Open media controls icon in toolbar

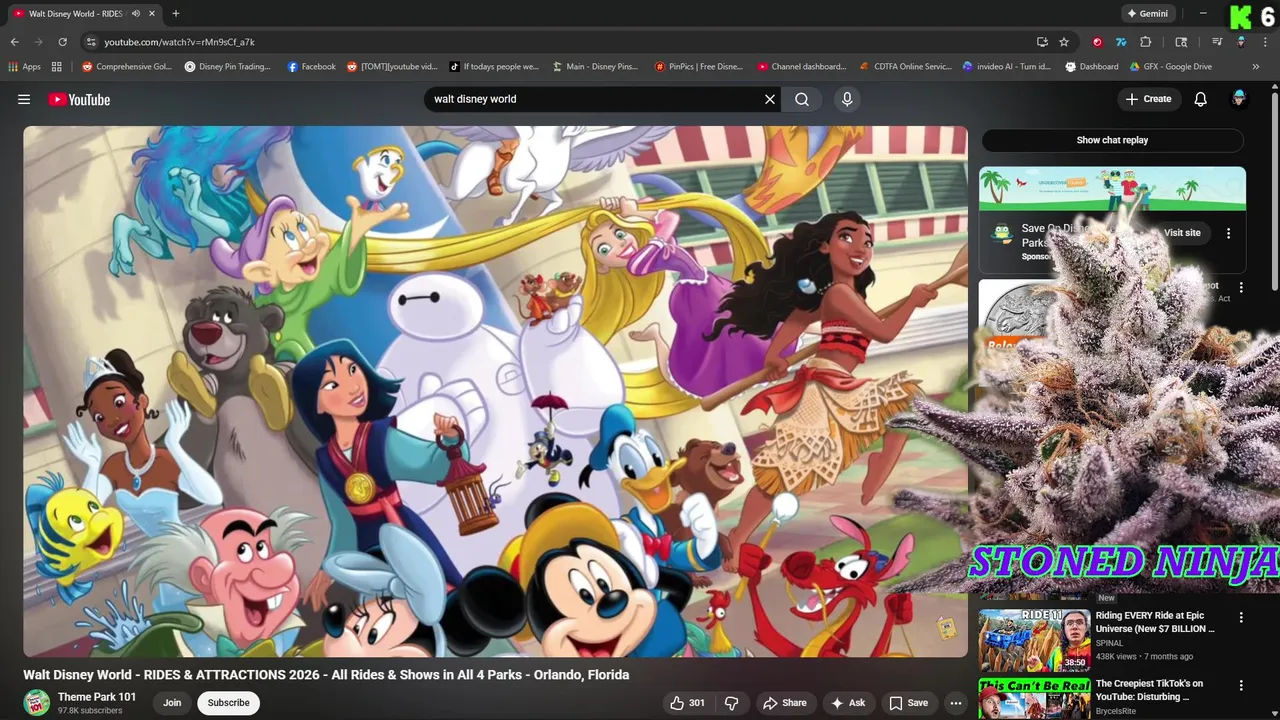[1217, 42]
